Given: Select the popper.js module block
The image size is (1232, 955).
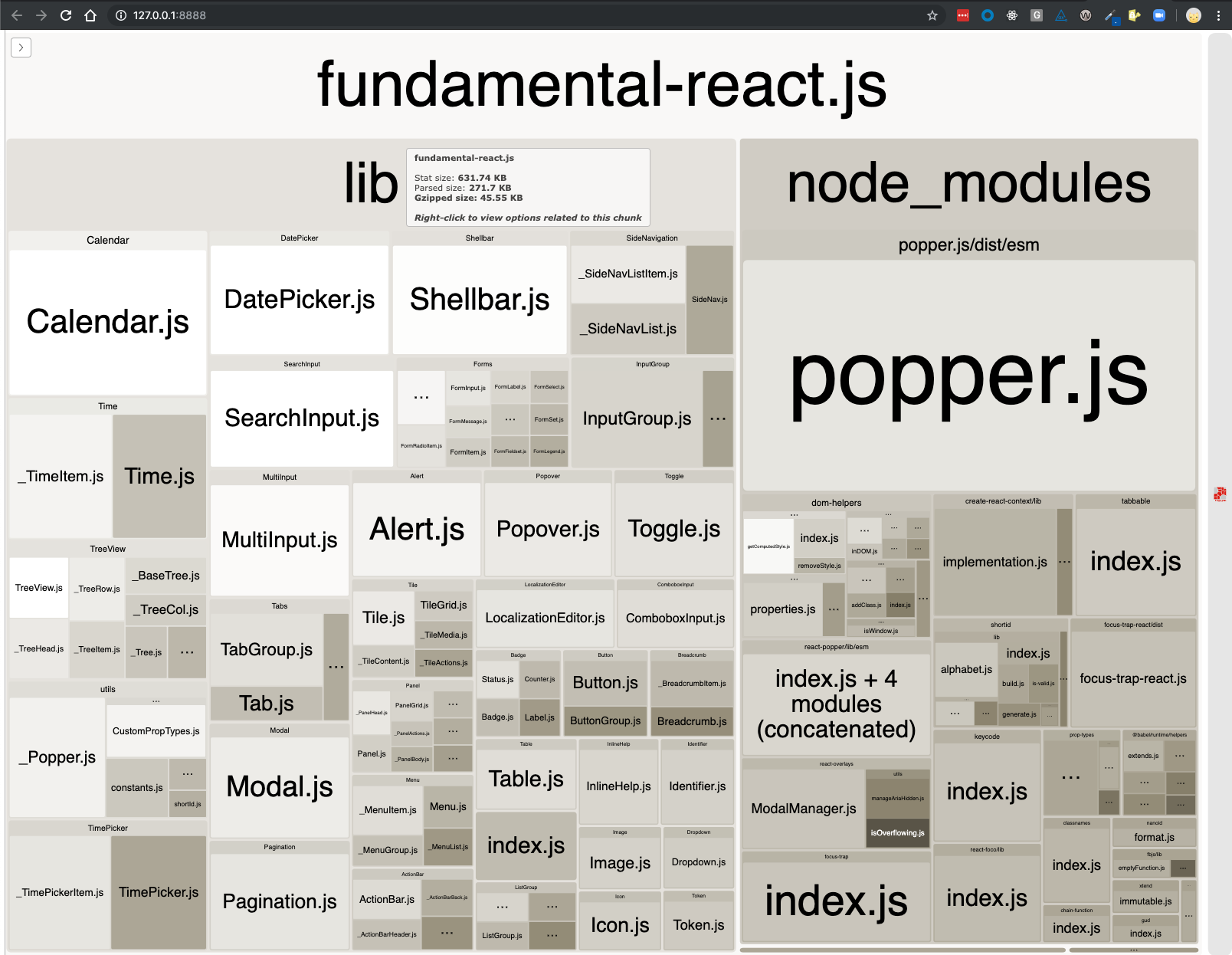Looking at the screenshot, I should [968, 376].
